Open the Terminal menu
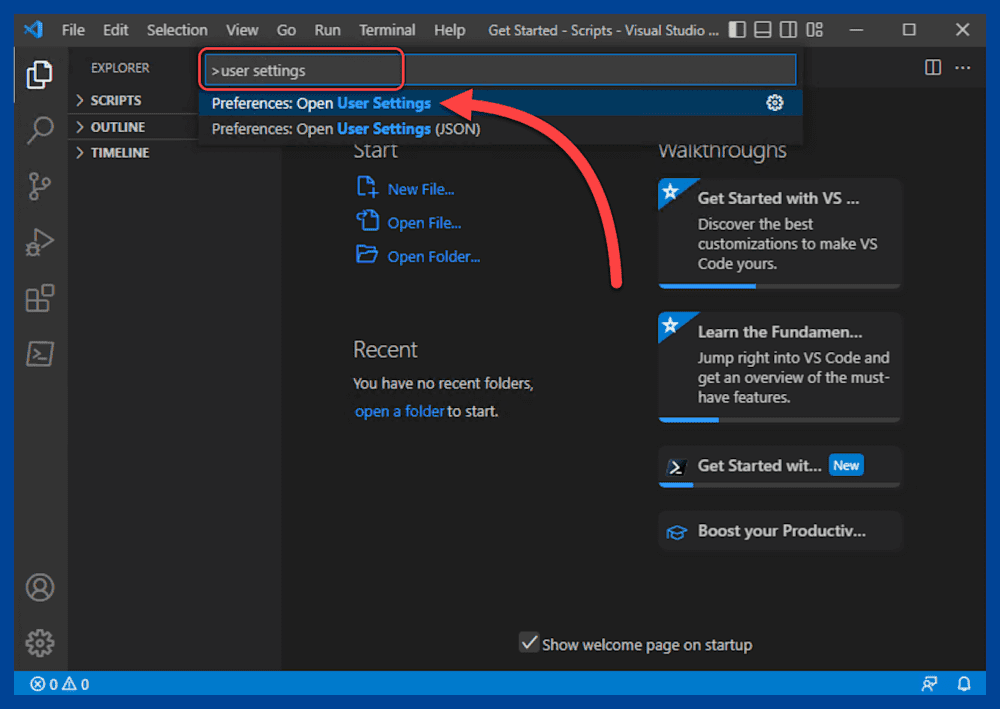Screen dimensions: 1000x709 point(387,30)
